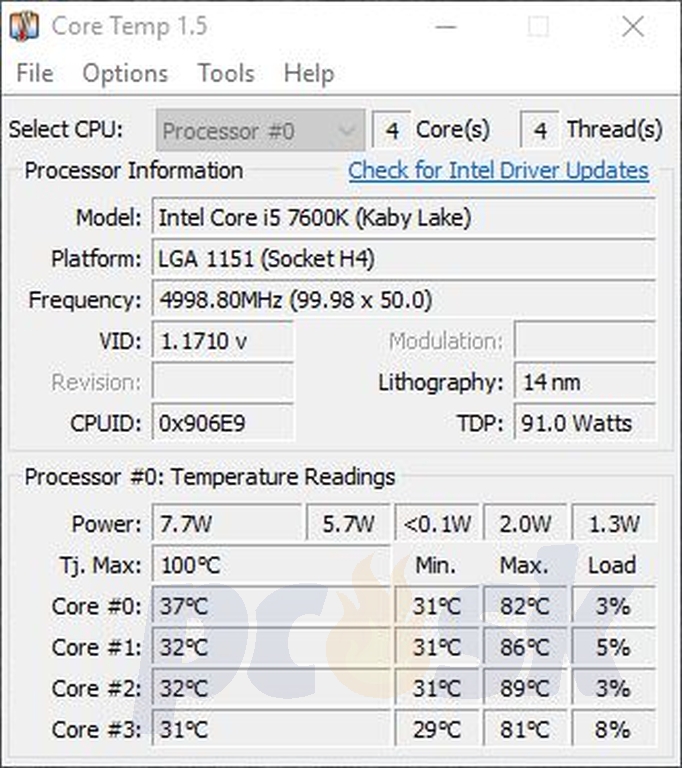Image resolution: width=682 pixels, height=768 pixels.
Task: Click the Lithography value 14 nm
Action: (585, 382)
